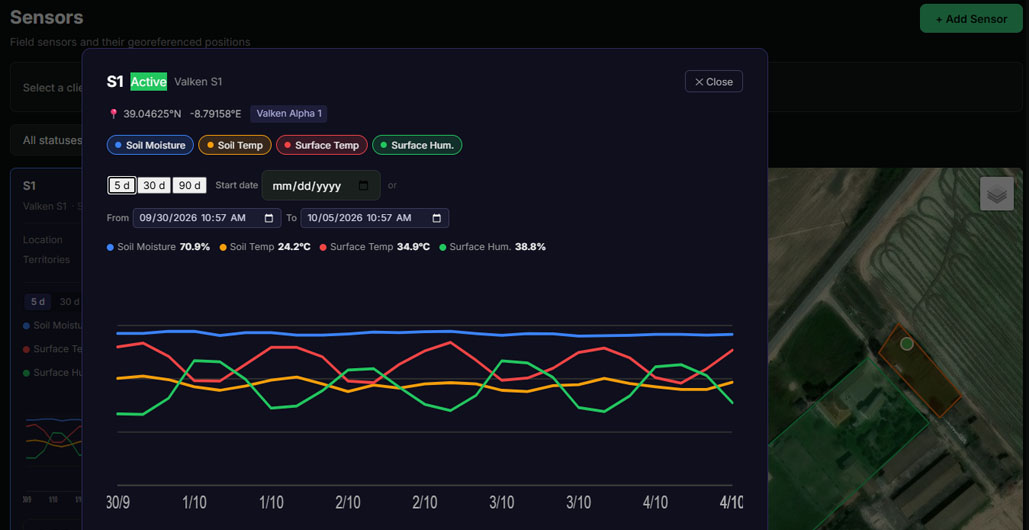Close the S1 sensor detail dialog
The image size is (1029, 530).
click(713, 81)
